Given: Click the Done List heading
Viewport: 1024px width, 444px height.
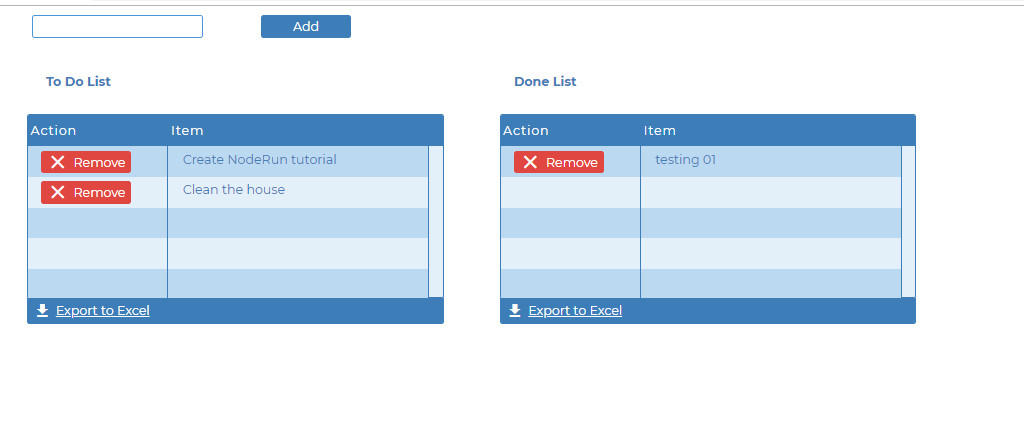Looking at the screenshot, I should click(x=545, y=82).
